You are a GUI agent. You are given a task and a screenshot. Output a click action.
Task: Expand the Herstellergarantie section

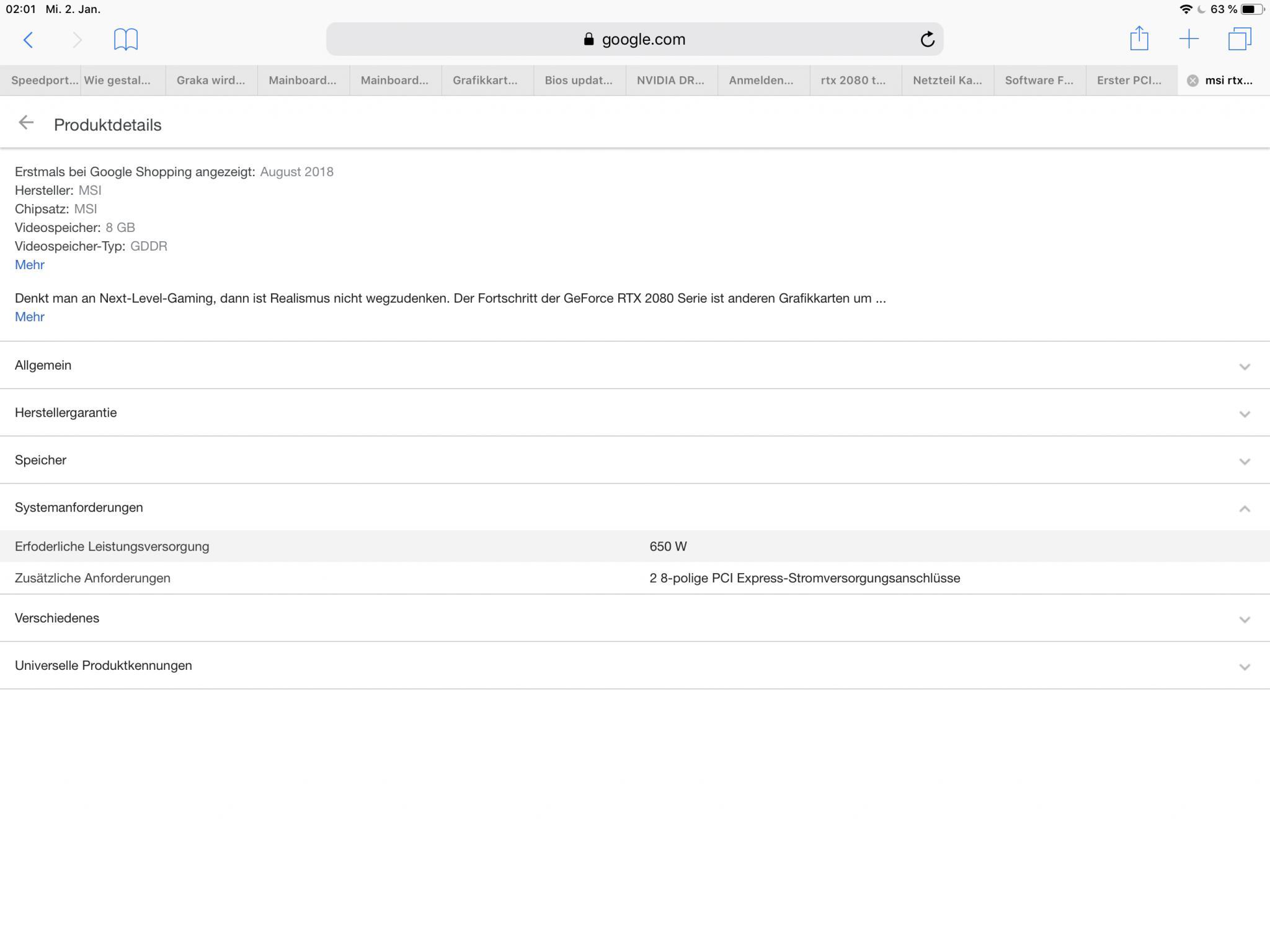[635, 413]
